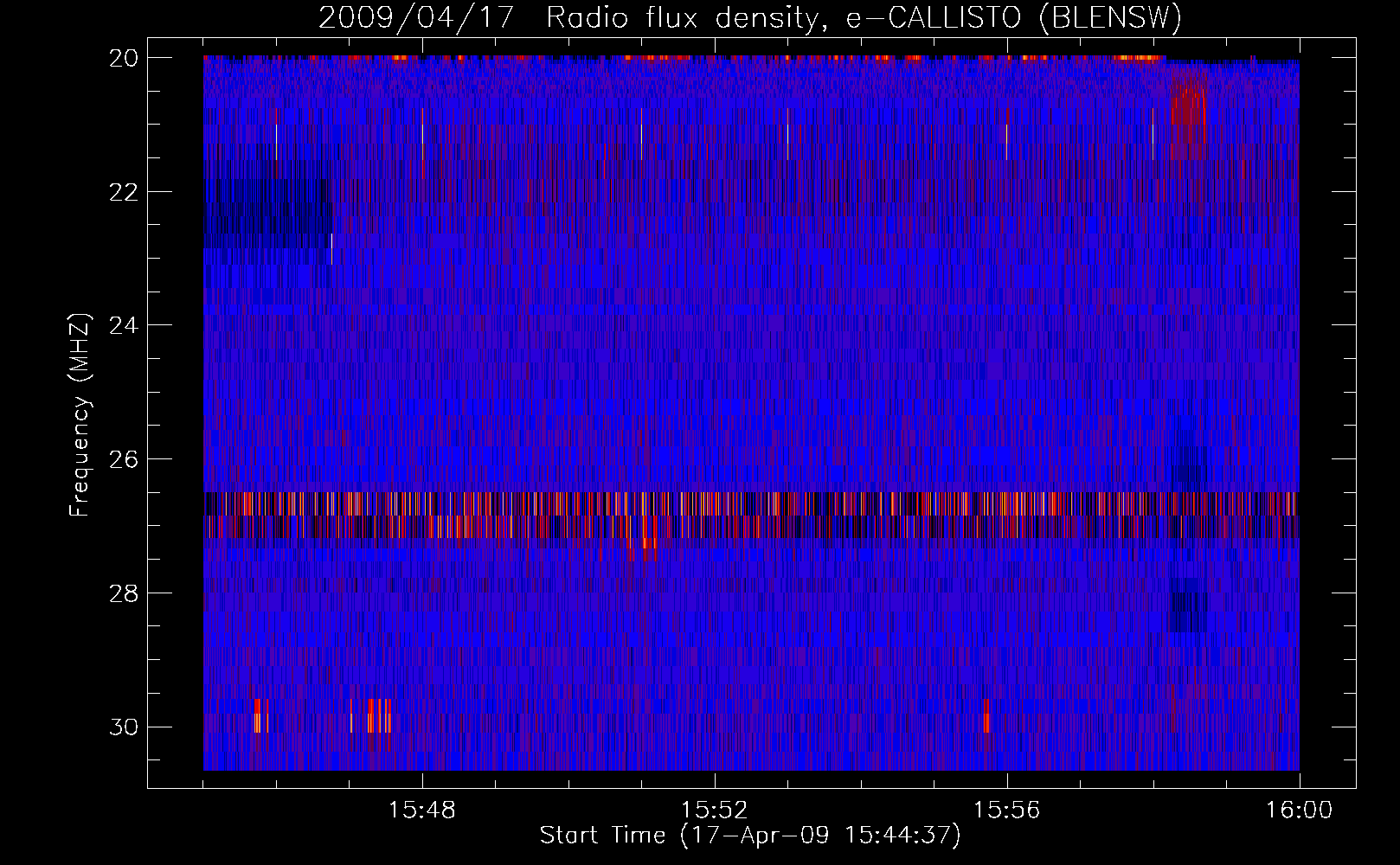Click the '28' frequency tick label
The height and width of the screenshot is (865, 1400).
pos(124,593)
